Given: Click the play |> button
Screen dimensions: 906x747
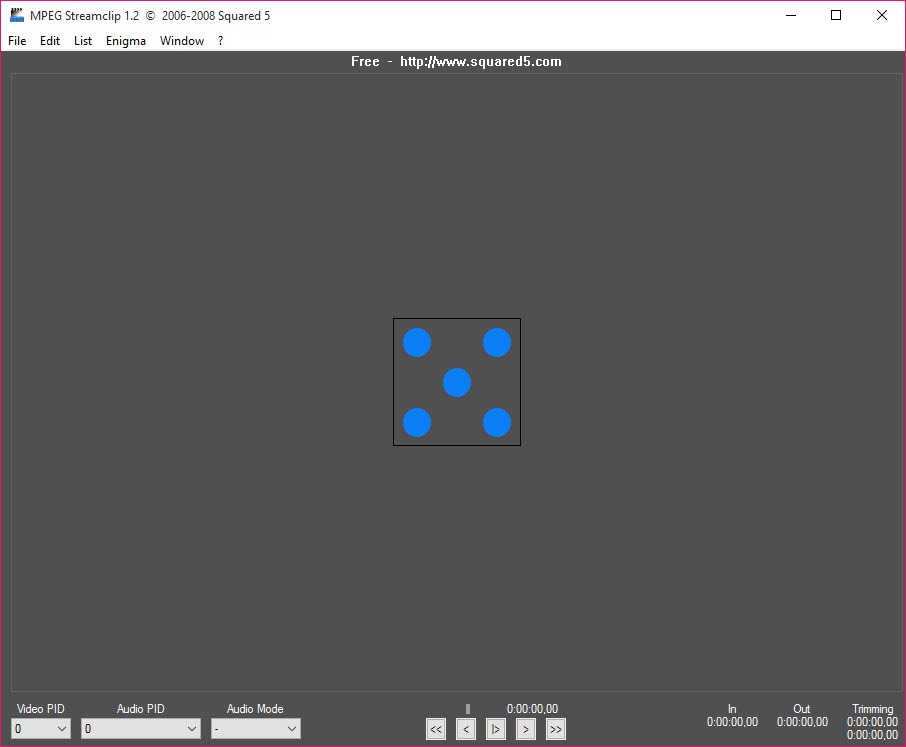Looking at the screenshot, I should 496,729.
